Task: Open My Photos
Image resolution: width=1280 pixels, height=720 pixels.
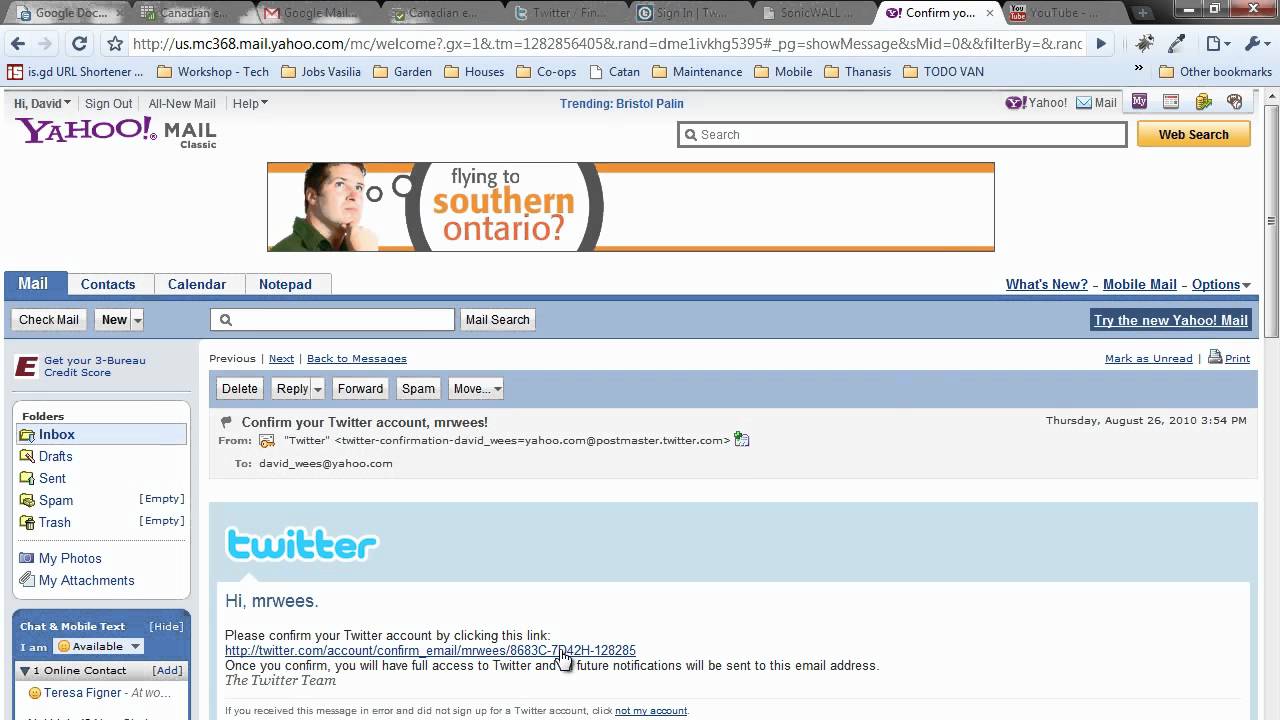Action: point(70,558)
